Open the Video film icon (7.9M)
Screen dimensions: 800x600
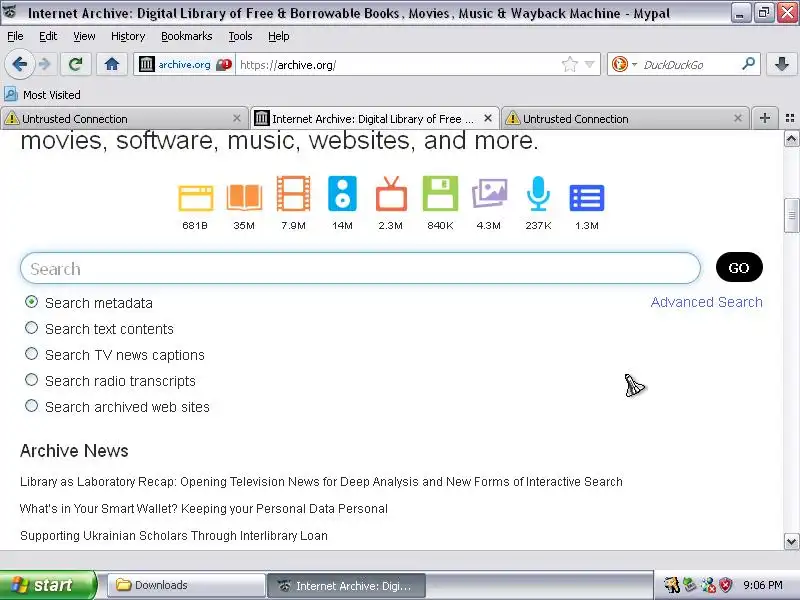coord(293,193)
